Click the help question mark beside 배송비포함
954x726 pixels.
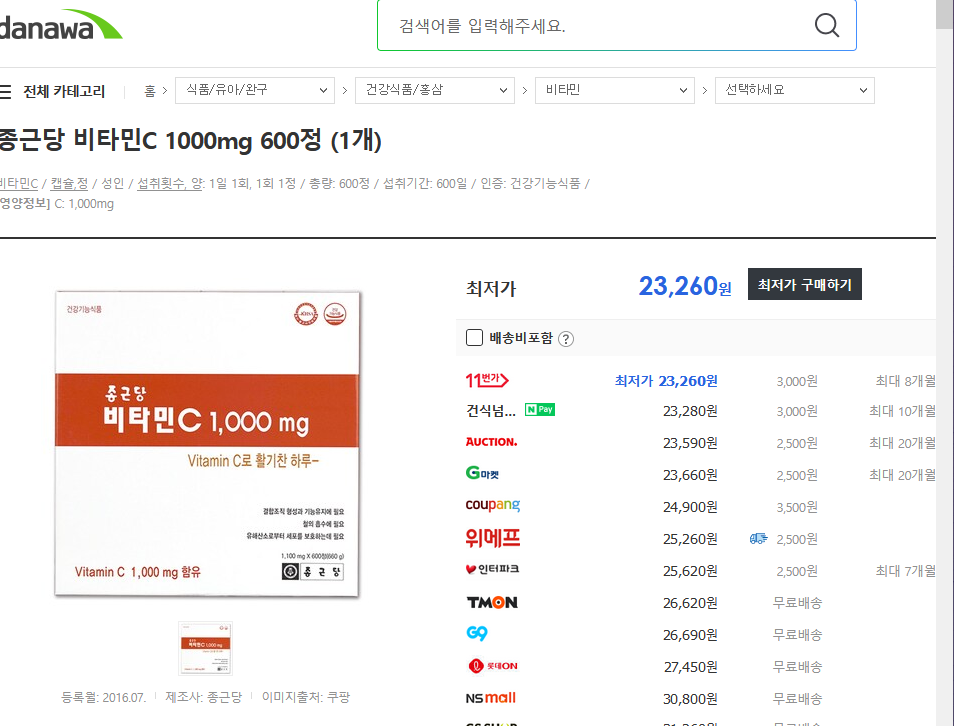point(566,339)
